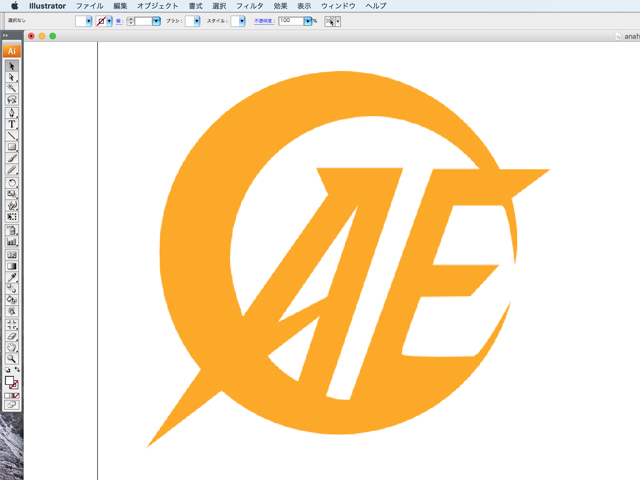Open the 線 stroke panel link
Screen dimensions: 640x480
[x=119, y=21]
